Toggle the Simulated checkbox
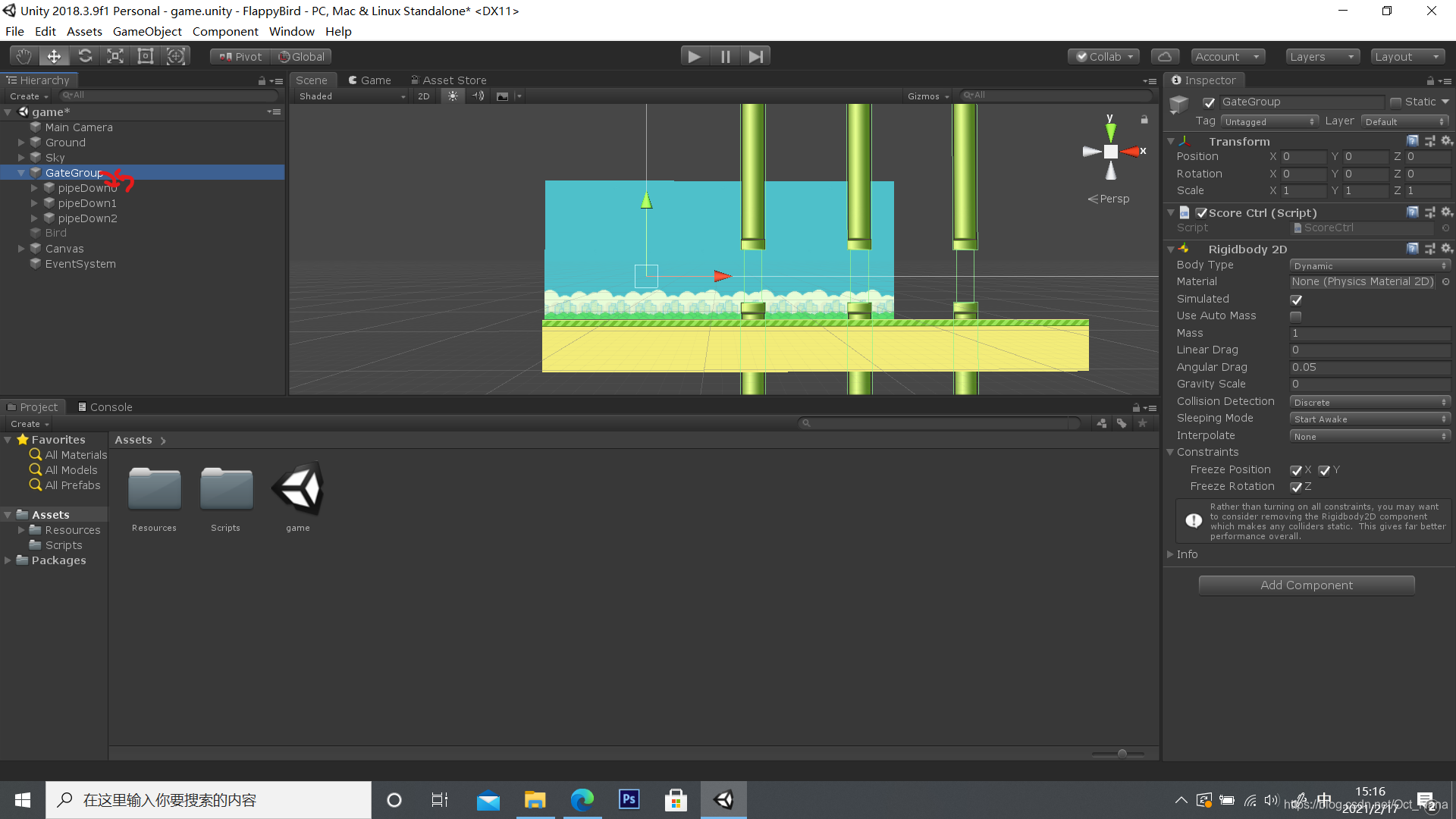 [1296, 300]
